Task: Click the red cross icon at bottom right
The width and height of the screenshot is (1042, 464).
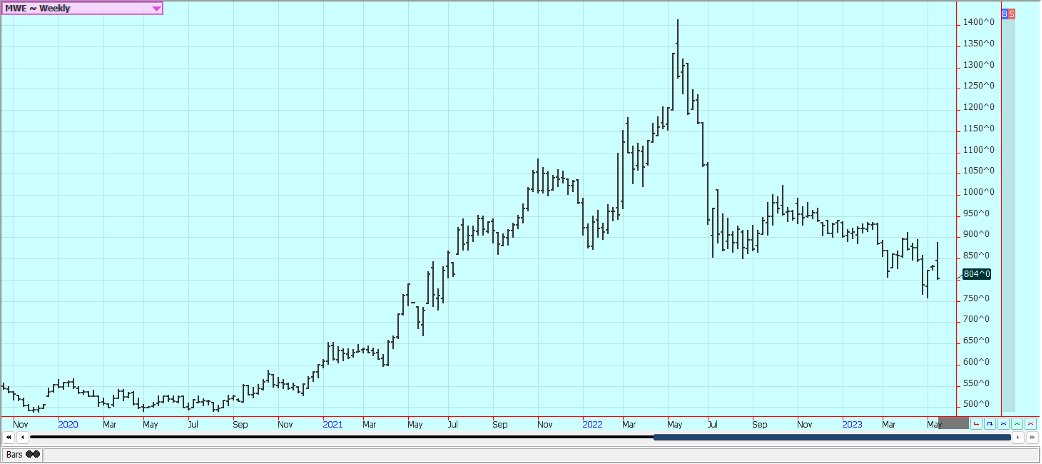Action: (1029, 424)
